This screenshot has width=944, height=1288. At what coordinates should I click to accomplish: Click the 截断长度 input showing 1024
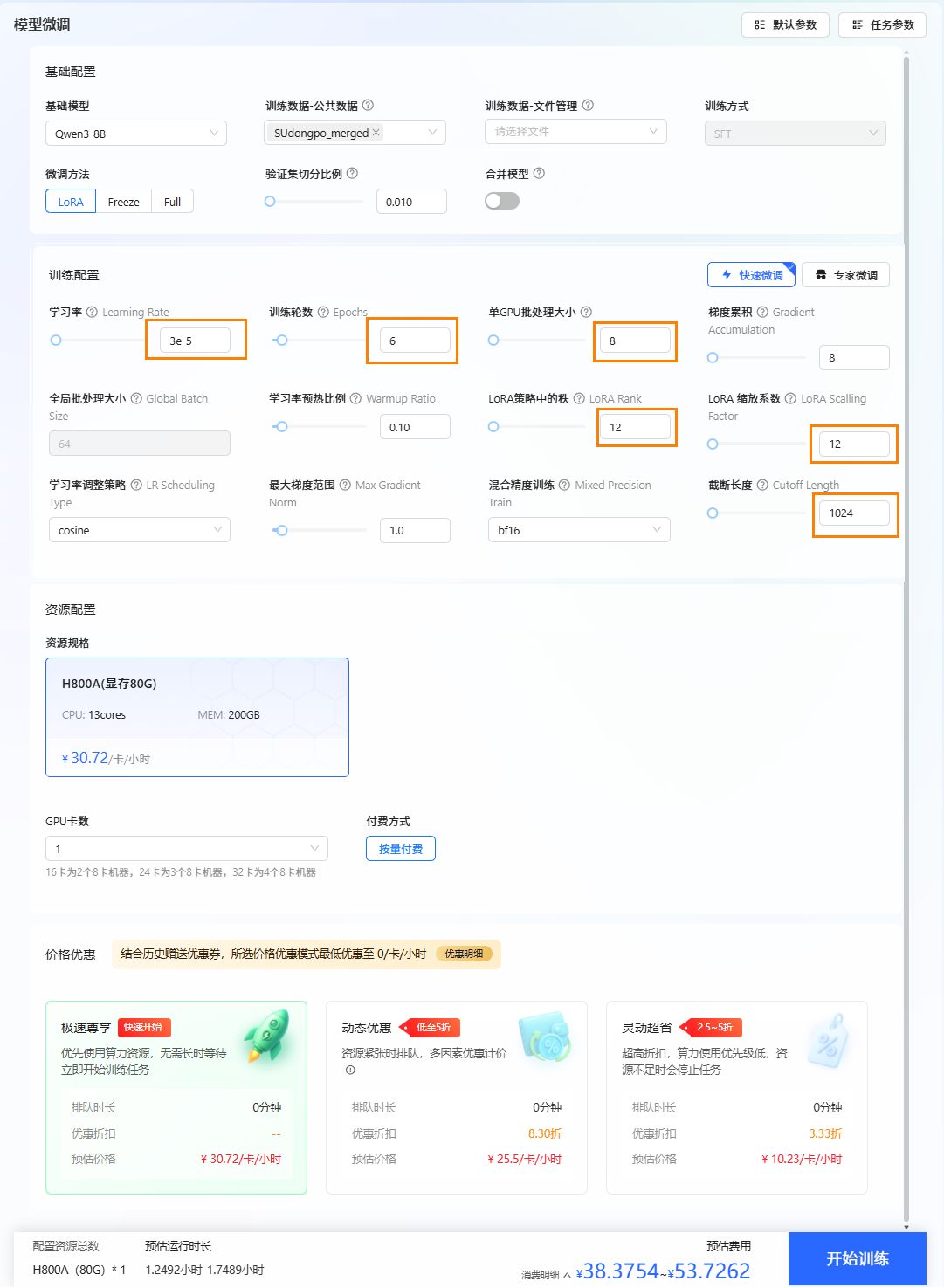tap(854, 513)
